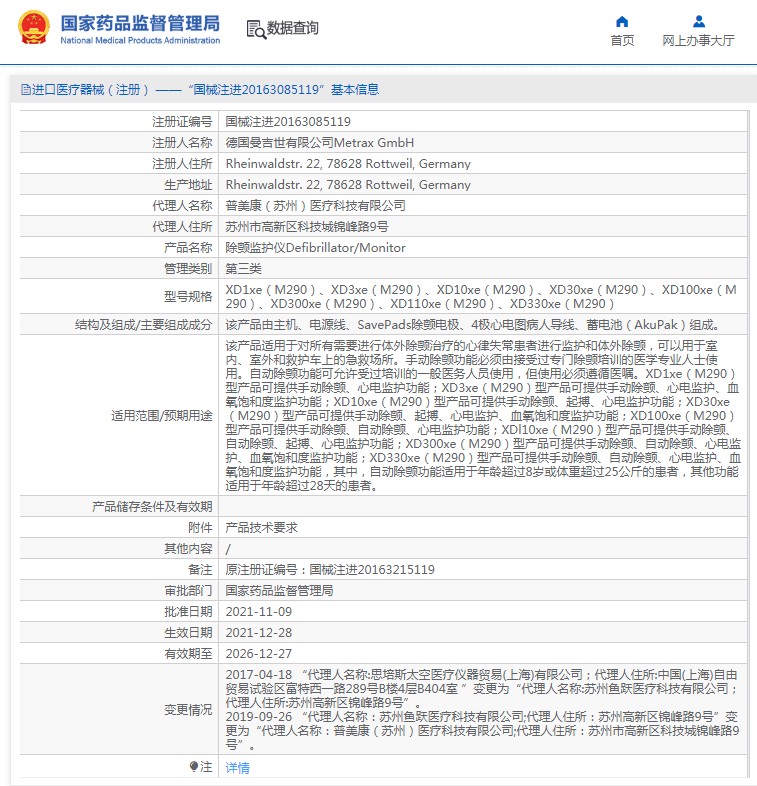
Task: Click the 变更情况 row label
Action: click(x=188, y=710)
